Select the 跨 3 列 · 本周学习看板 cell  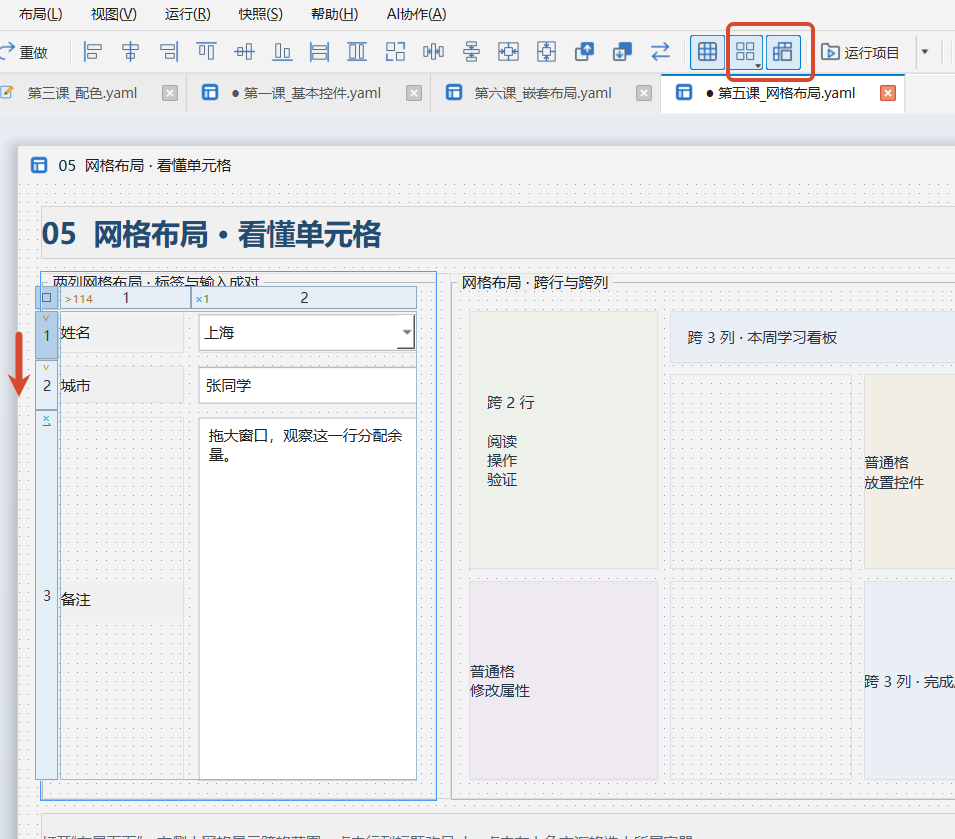pyautogui.click(x=812, y=337)
